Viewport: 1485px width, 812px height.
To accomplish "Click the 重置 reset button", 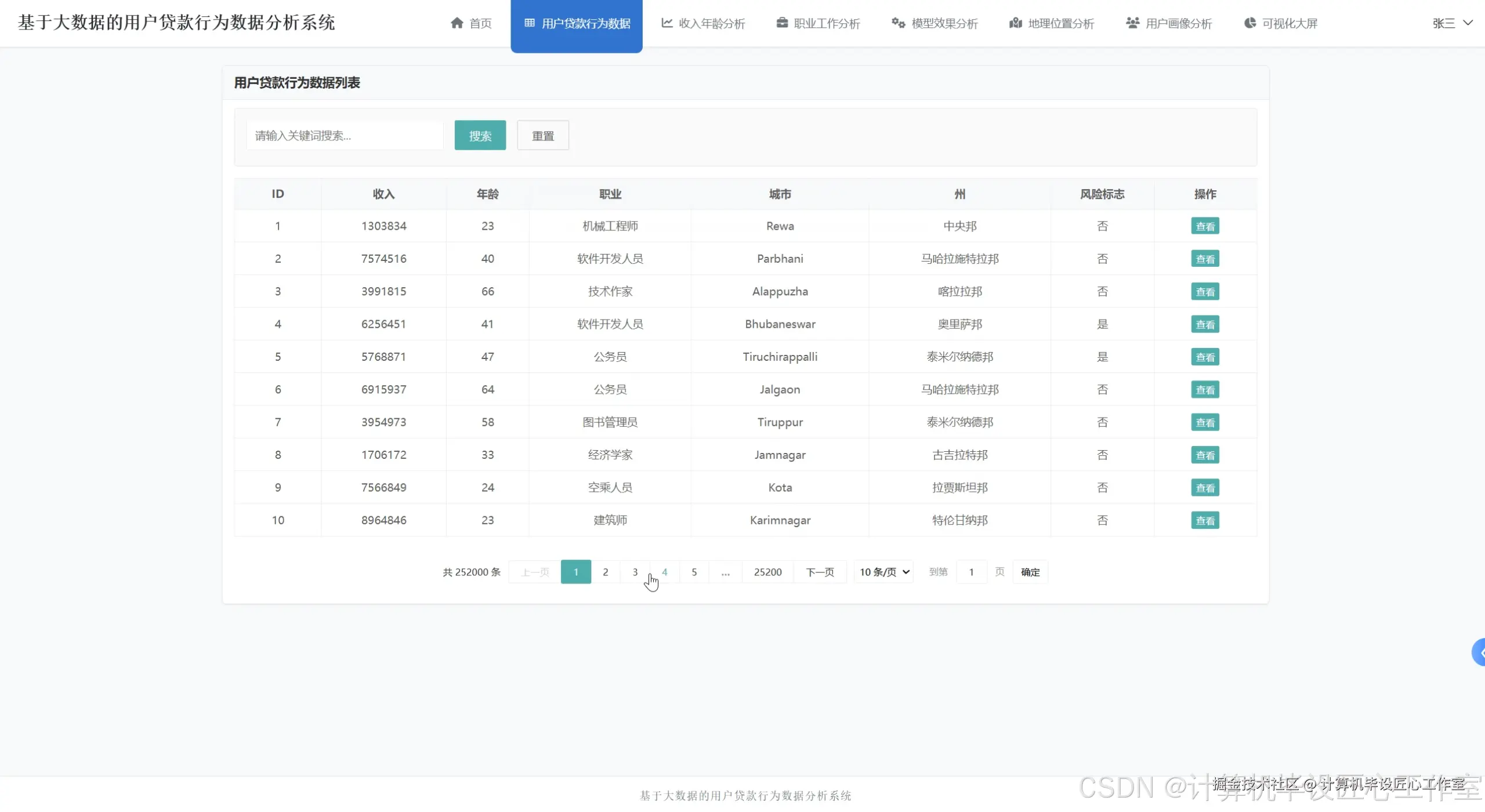I will coord(543,135).
